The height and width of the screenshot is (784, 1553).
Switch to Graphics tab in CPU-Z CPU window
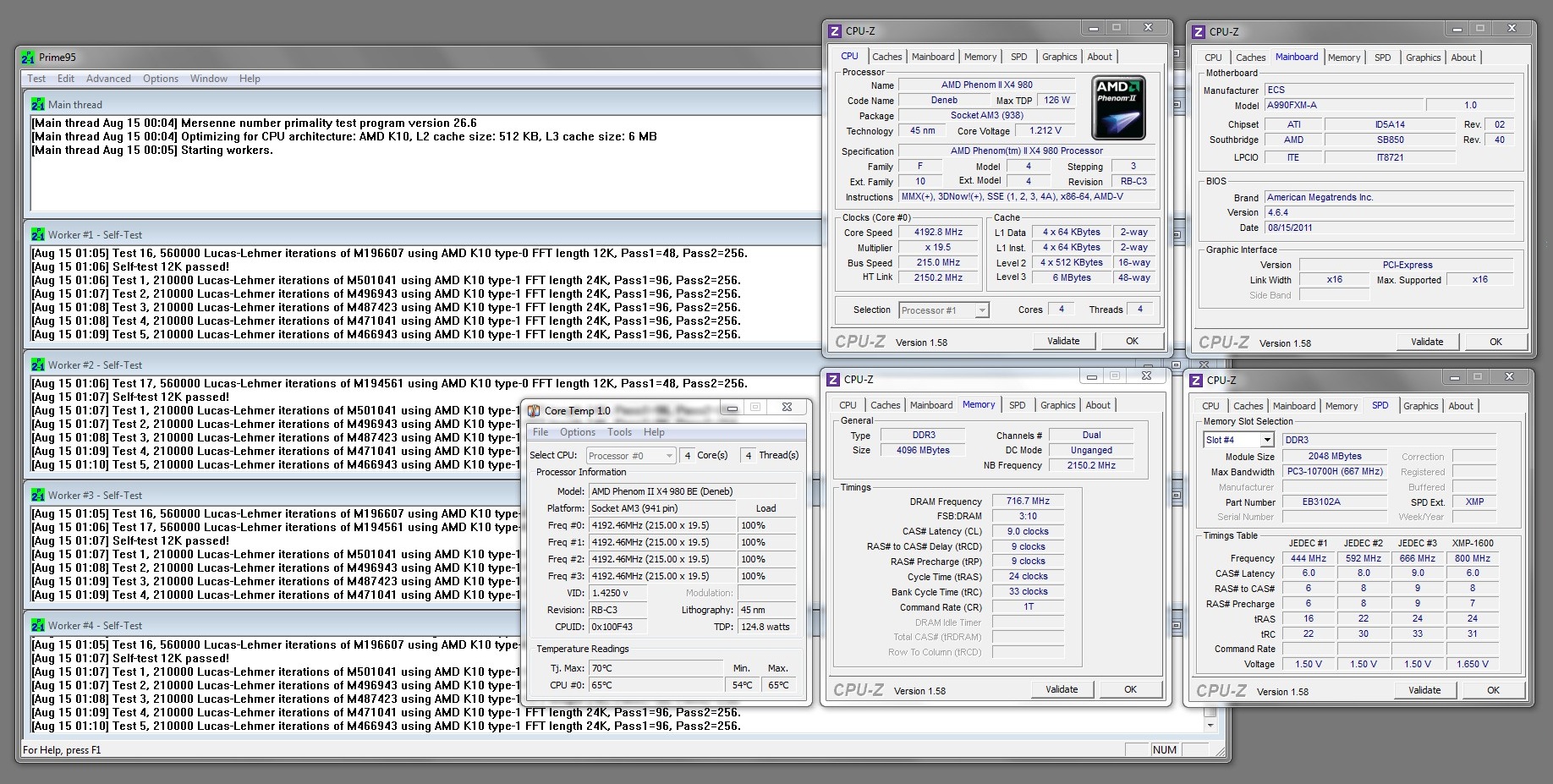tap(1059, 57)
